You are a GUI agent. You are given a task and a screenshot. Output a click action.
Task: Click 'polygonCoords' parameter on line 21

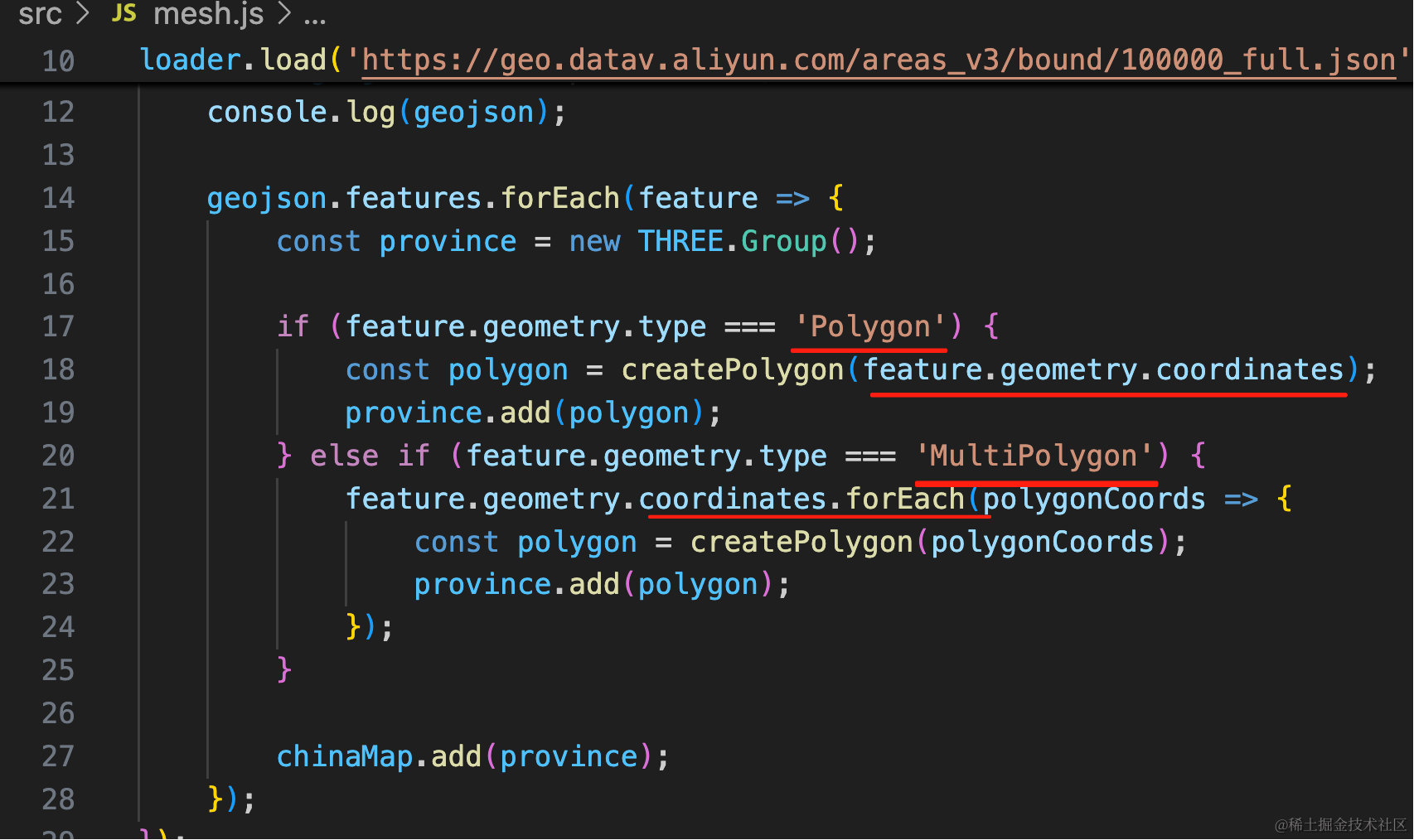coord(1094,499)
